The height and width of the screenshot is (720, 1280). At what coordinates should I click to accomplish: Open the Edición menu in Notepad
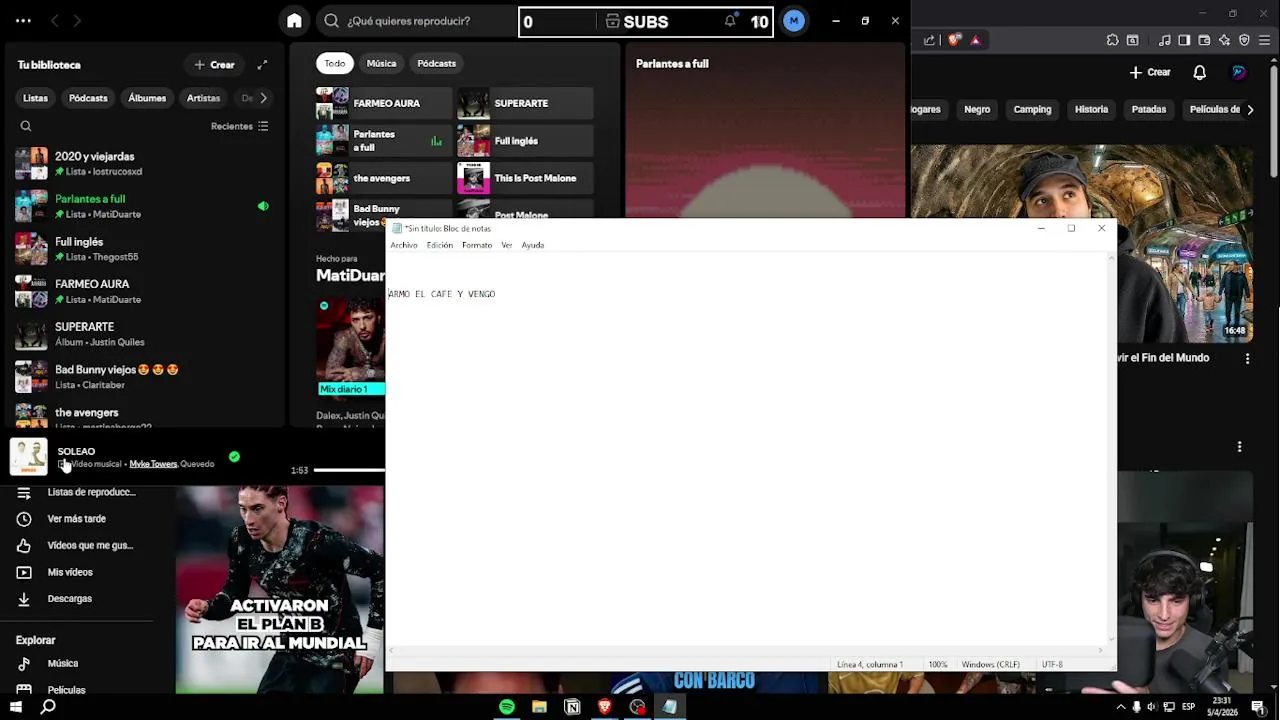point(440,245)
